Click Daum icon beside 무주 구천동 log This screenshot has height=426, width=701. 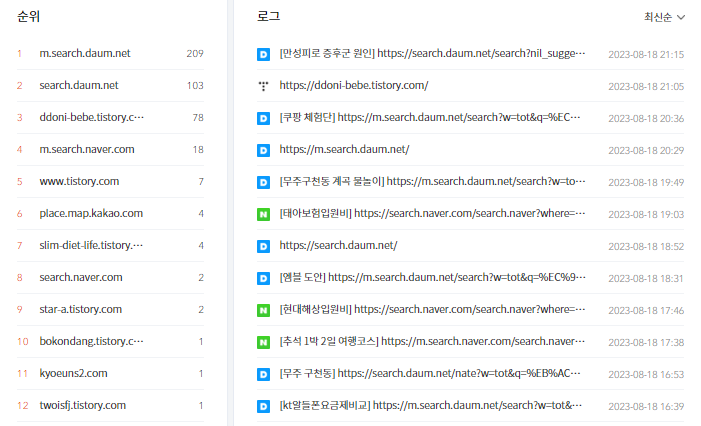263,374
